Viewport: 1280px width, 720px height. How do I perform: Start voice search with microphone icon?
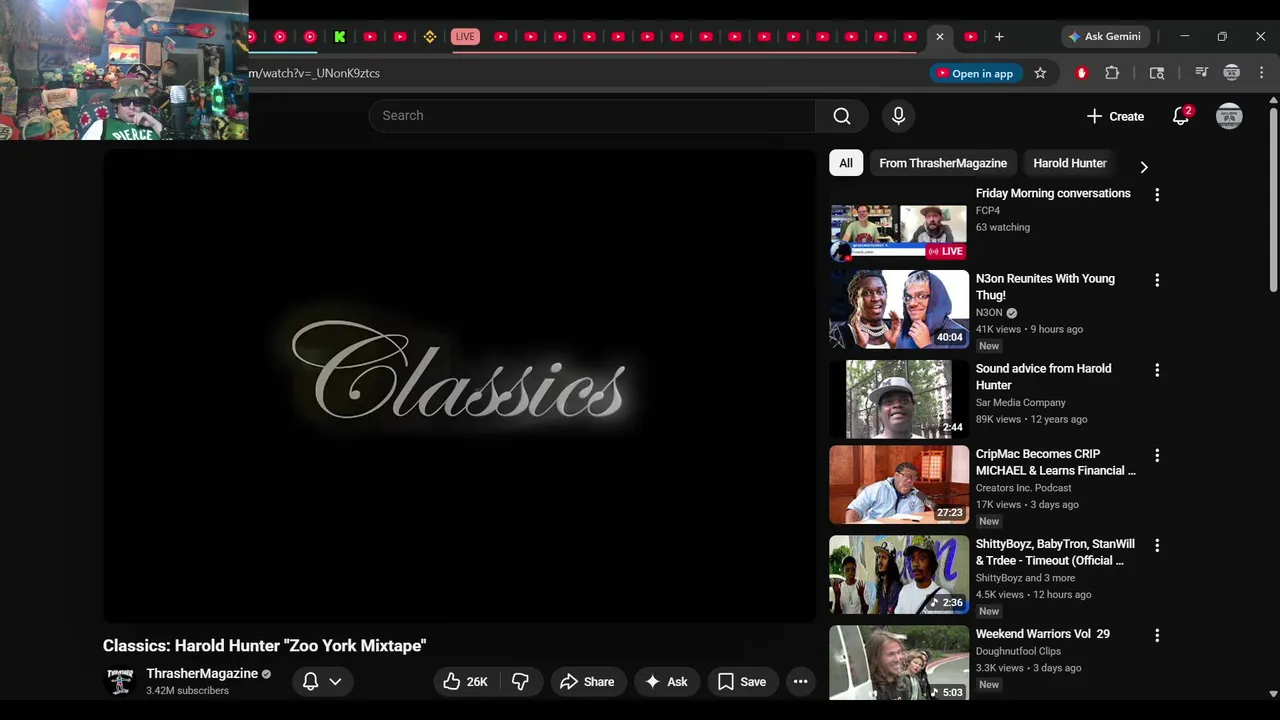[898, 116]
